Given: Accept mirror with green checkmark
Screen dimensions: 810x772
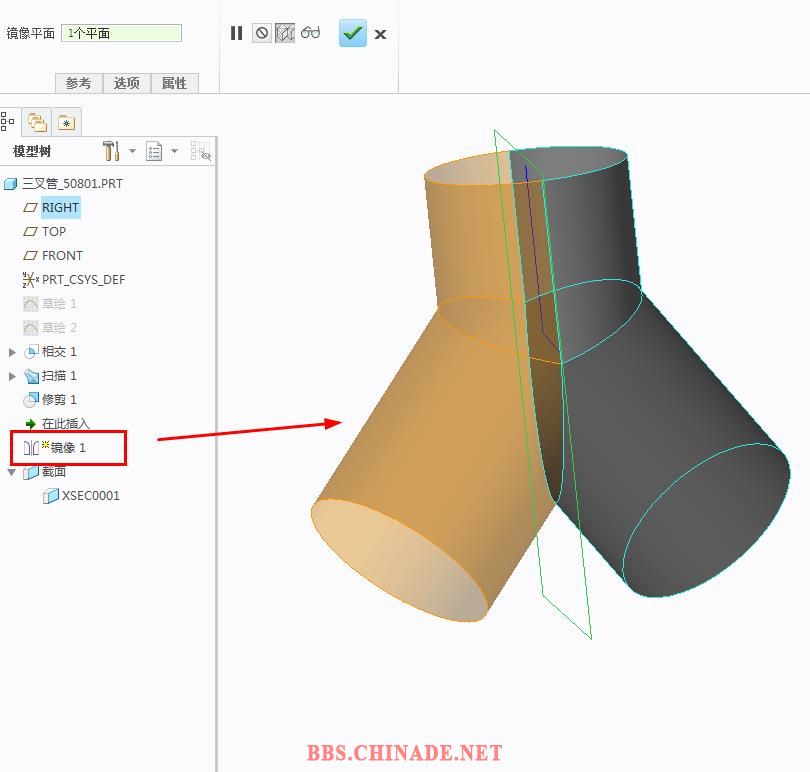Looking at the screenshot, I should (x=352, y=33).
